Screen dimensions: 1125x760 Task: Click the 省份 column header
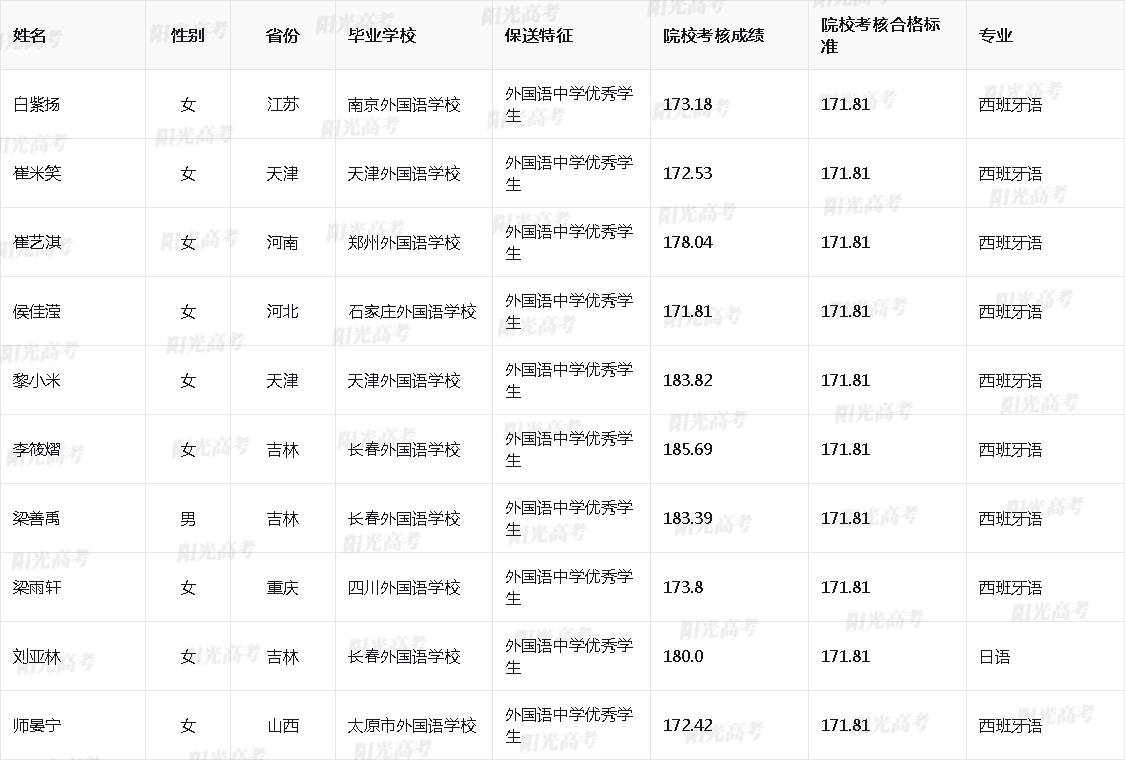tap(283, 35)
